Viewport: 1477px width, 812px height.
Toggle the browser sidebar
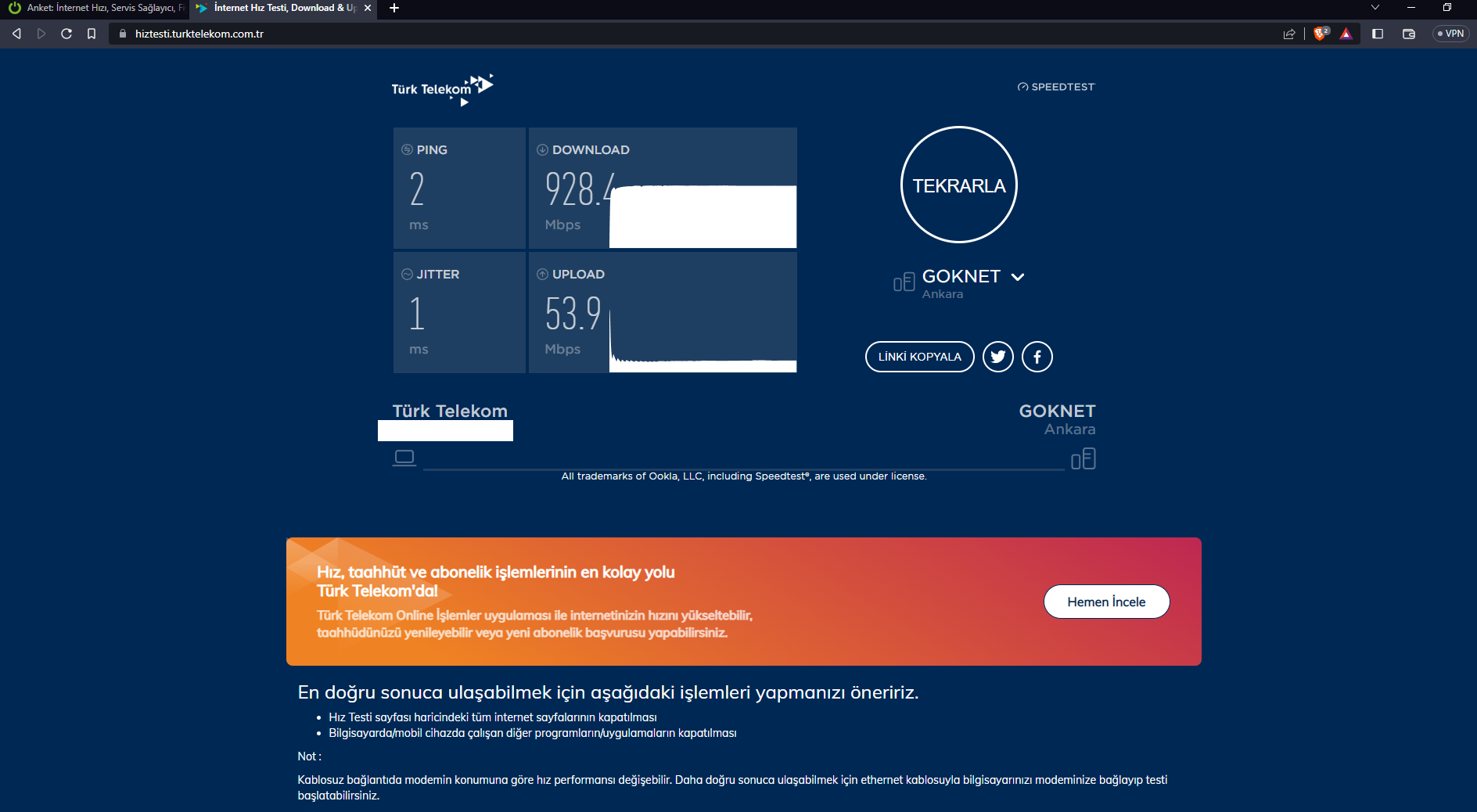pos(1378,34)
